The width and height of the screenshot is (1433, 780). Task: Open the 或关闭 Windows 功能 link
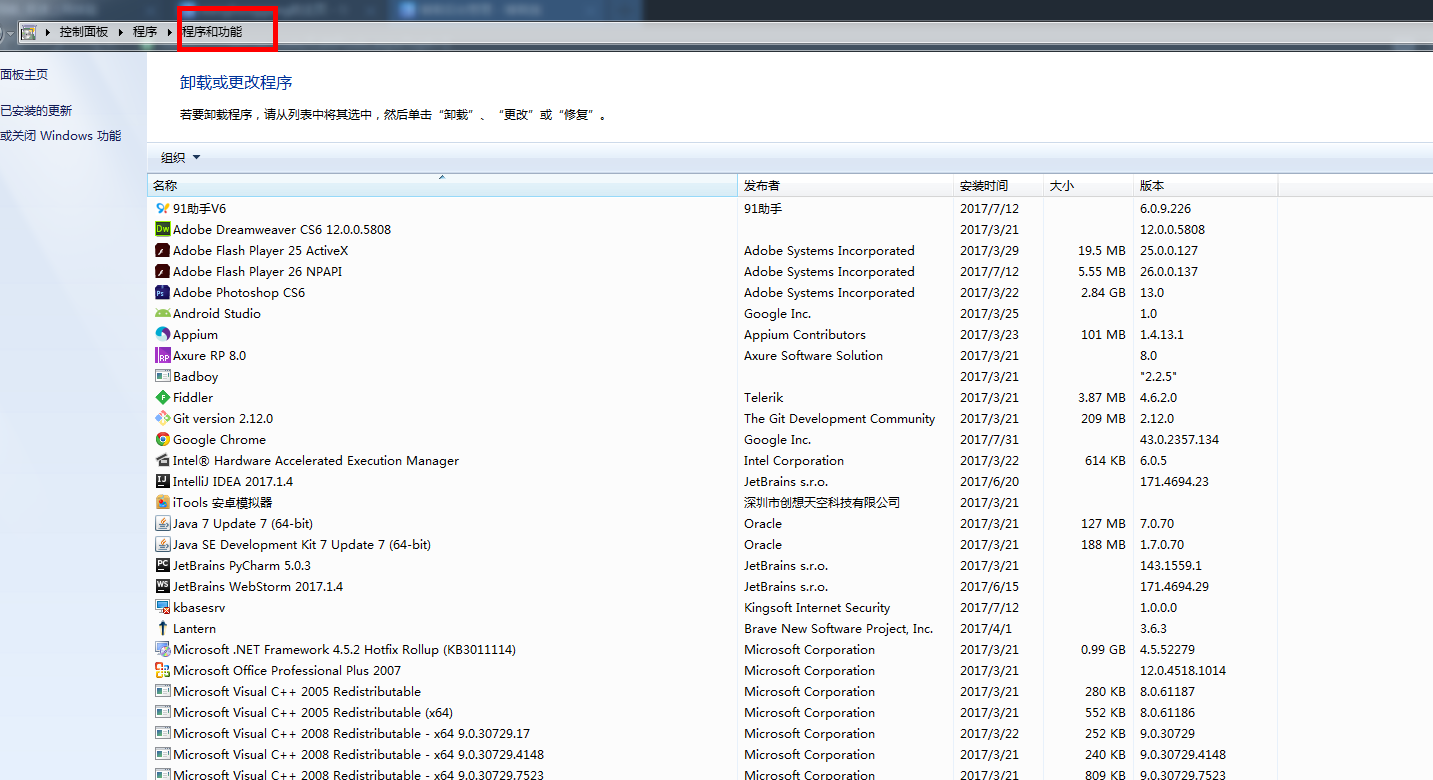coord(60,136)
